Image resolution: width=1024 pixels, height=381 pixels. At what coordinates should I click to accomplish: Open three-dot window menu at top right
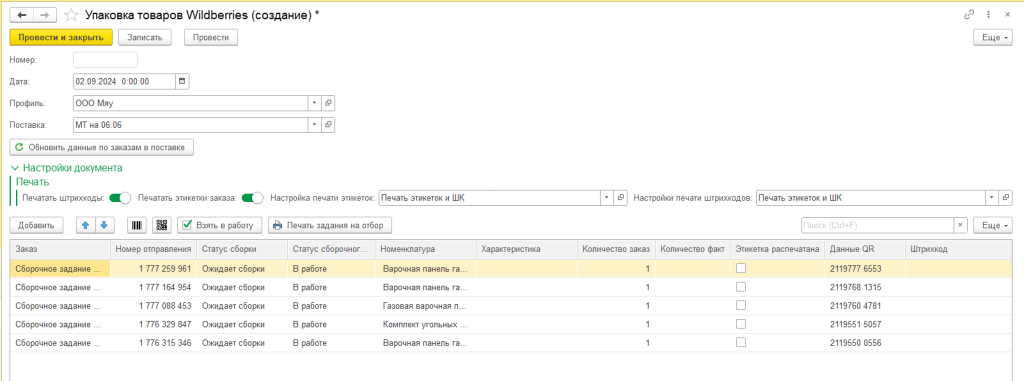[989, 14]
